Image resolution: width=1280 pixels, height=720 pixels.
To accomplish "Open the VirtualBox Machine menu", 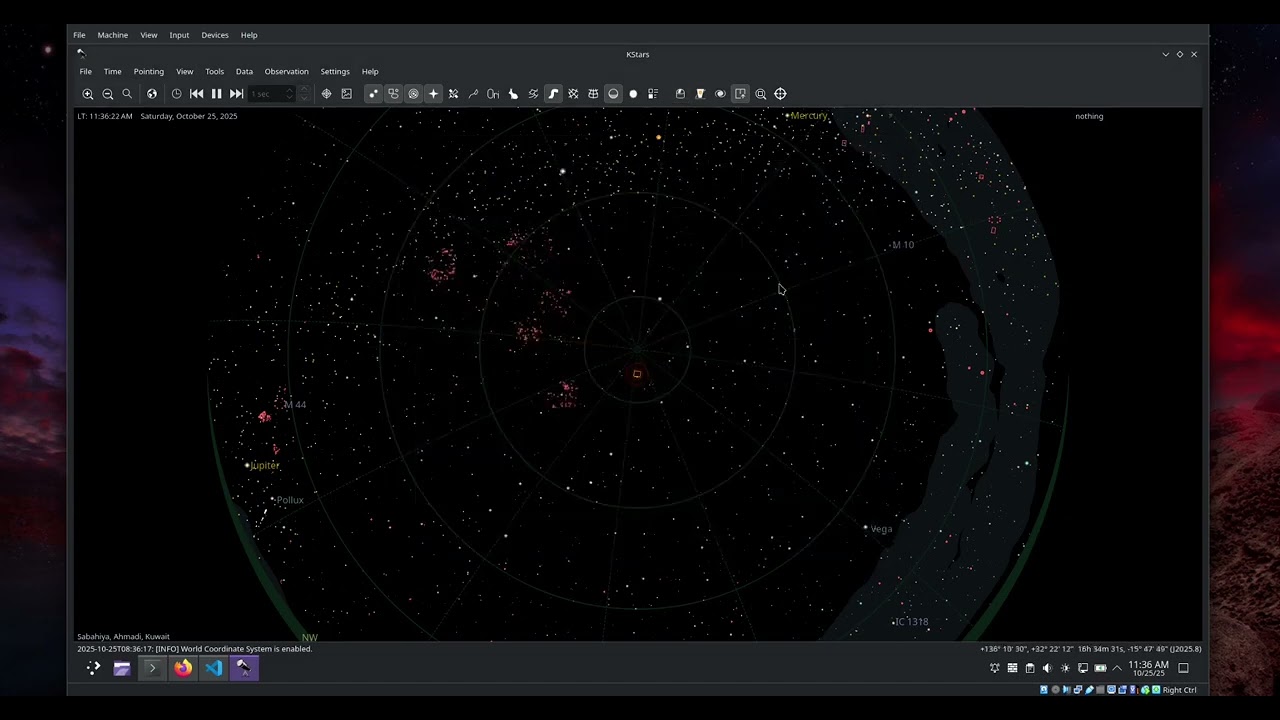I will tap(113, 35).
